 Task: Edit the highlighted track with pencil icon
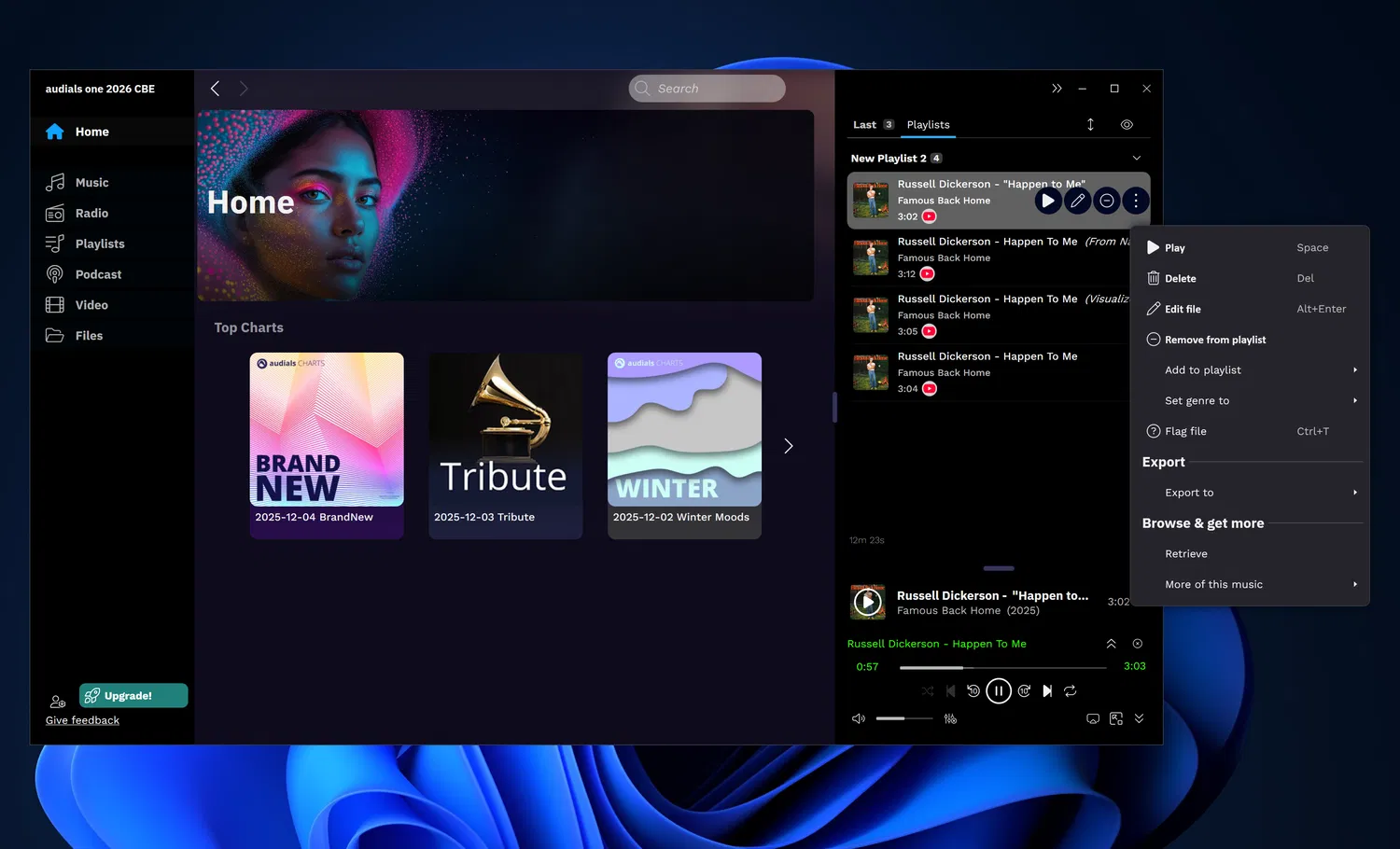click(x=1078, y=201)
